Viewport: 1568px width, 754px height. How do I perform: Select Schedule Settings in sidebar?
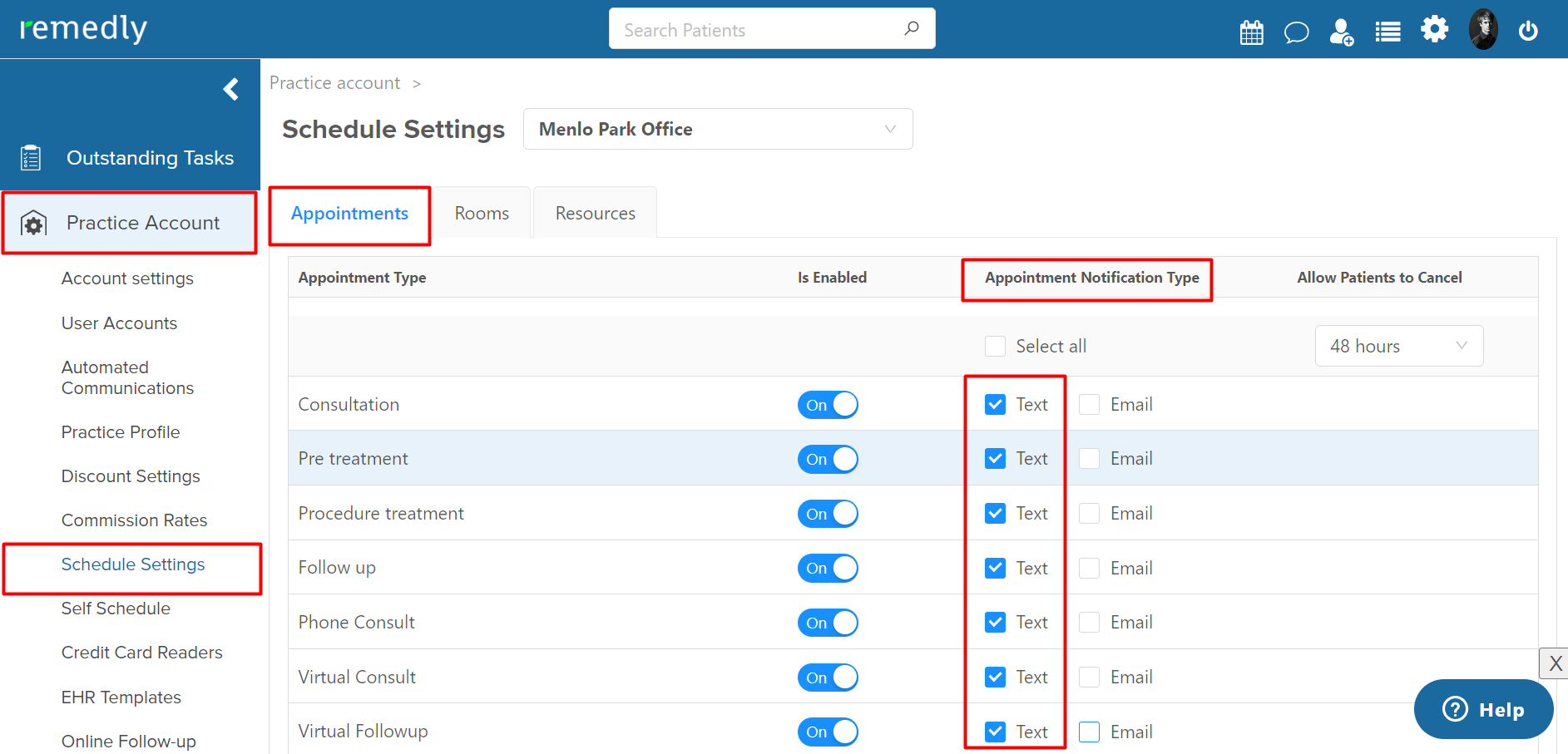click(133, 564)
